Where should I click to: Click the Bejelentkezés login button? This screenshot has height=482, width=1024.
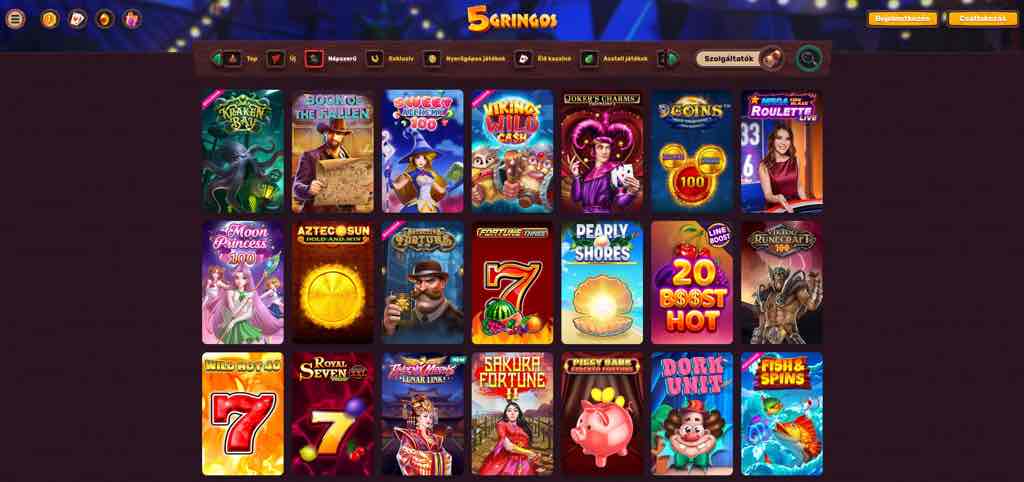click(x=903, y=19)
